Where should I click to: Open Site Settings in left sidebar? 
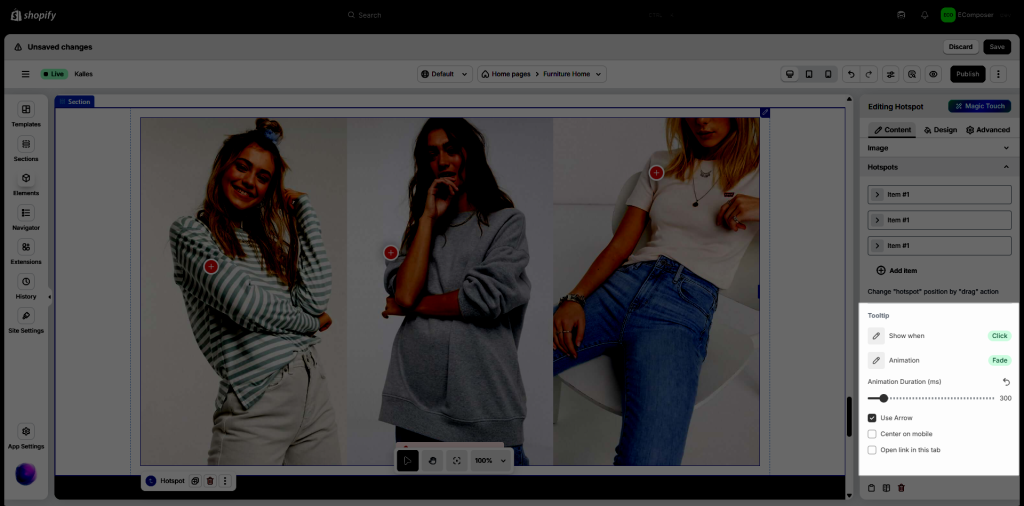(x=26, y=320)
